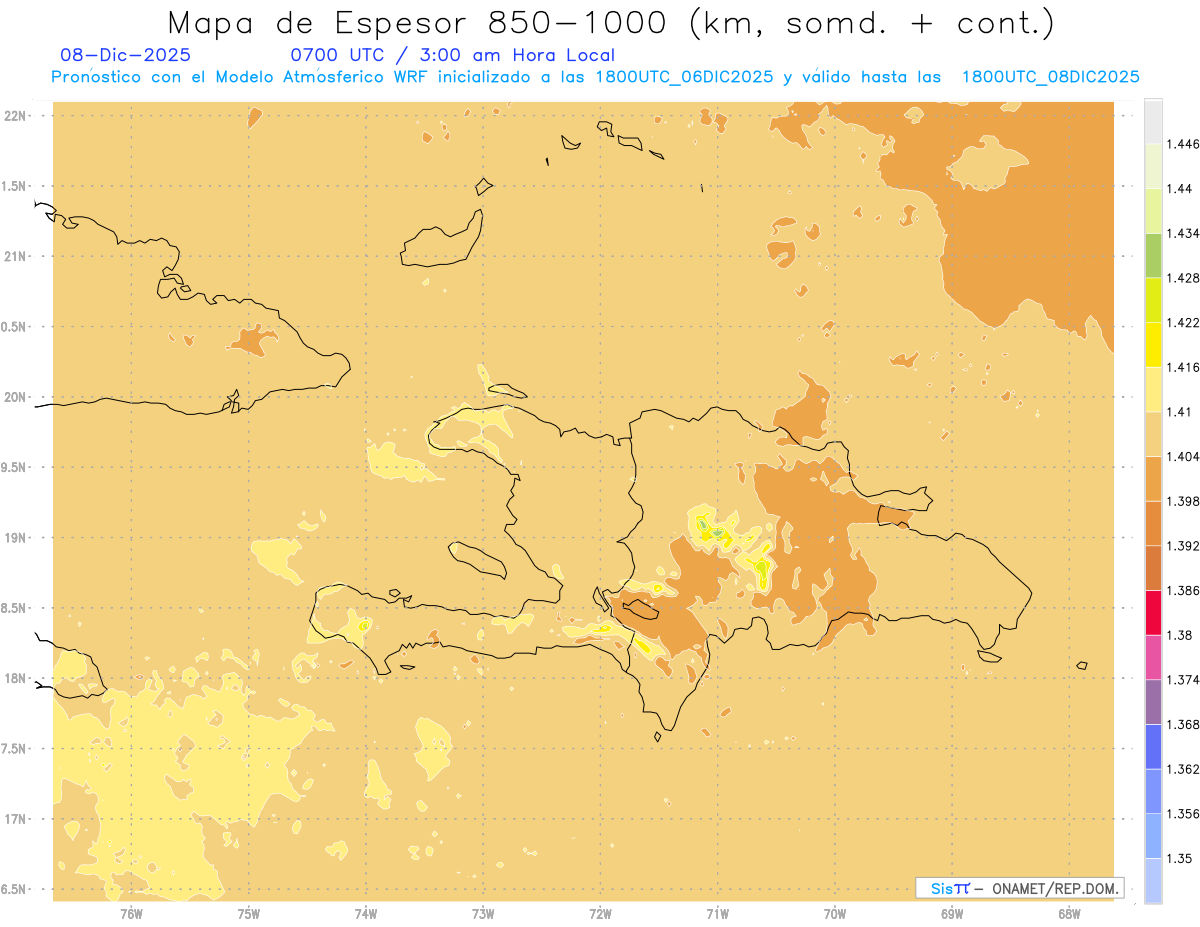Click the 68W longitude label
This screenshot has height=927, width=1200.
pos(1069,914)
